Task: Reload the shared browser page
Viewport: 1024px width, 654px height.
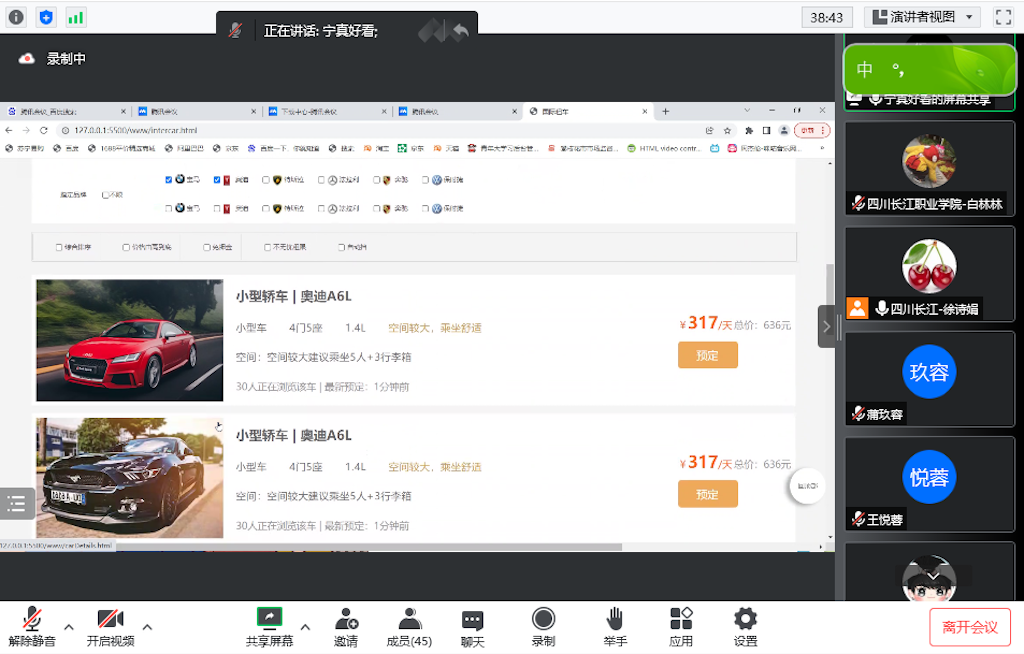Action: pos(44,130)
